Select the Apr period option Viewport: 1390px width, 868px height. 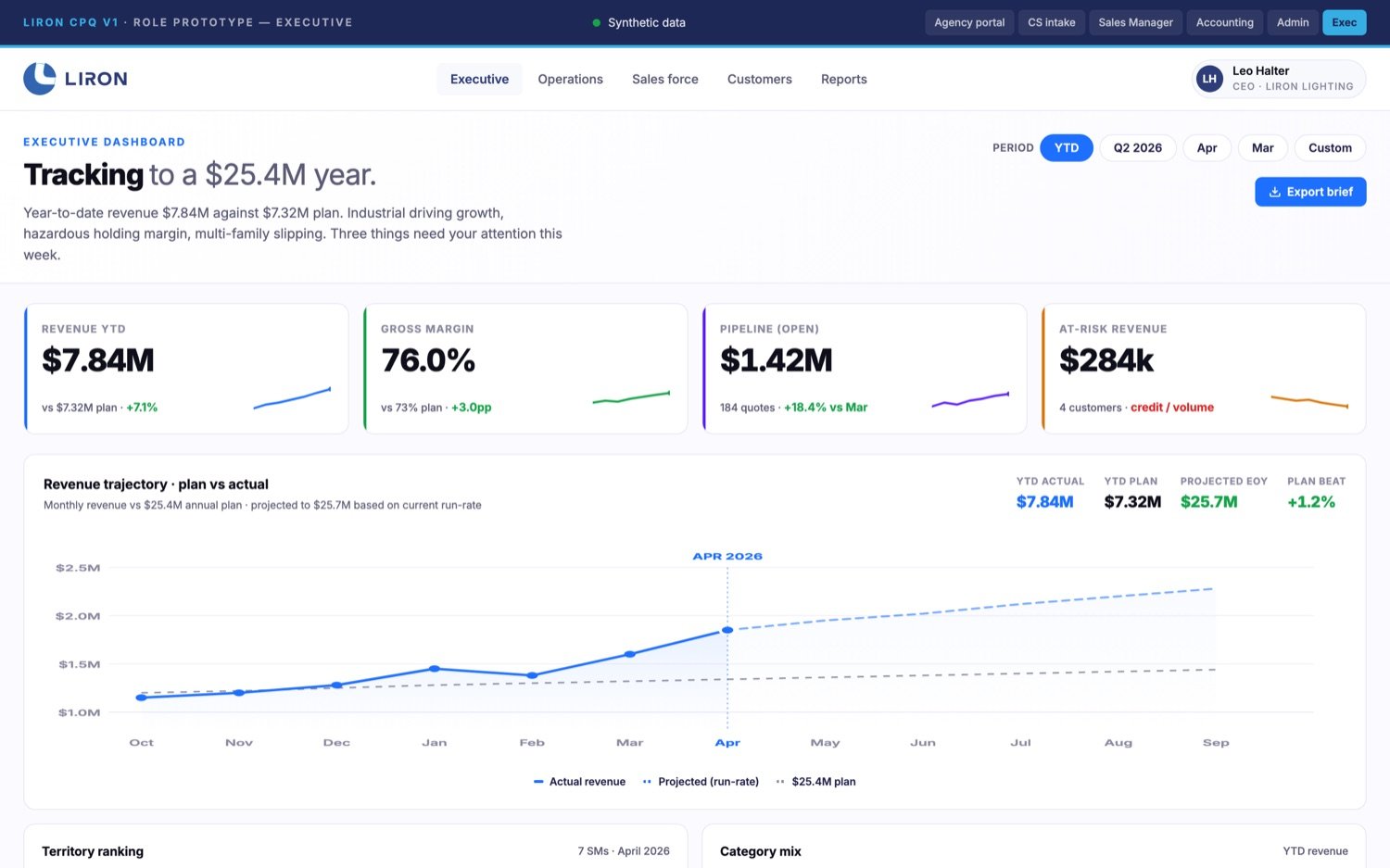(x=1207, y=148)
